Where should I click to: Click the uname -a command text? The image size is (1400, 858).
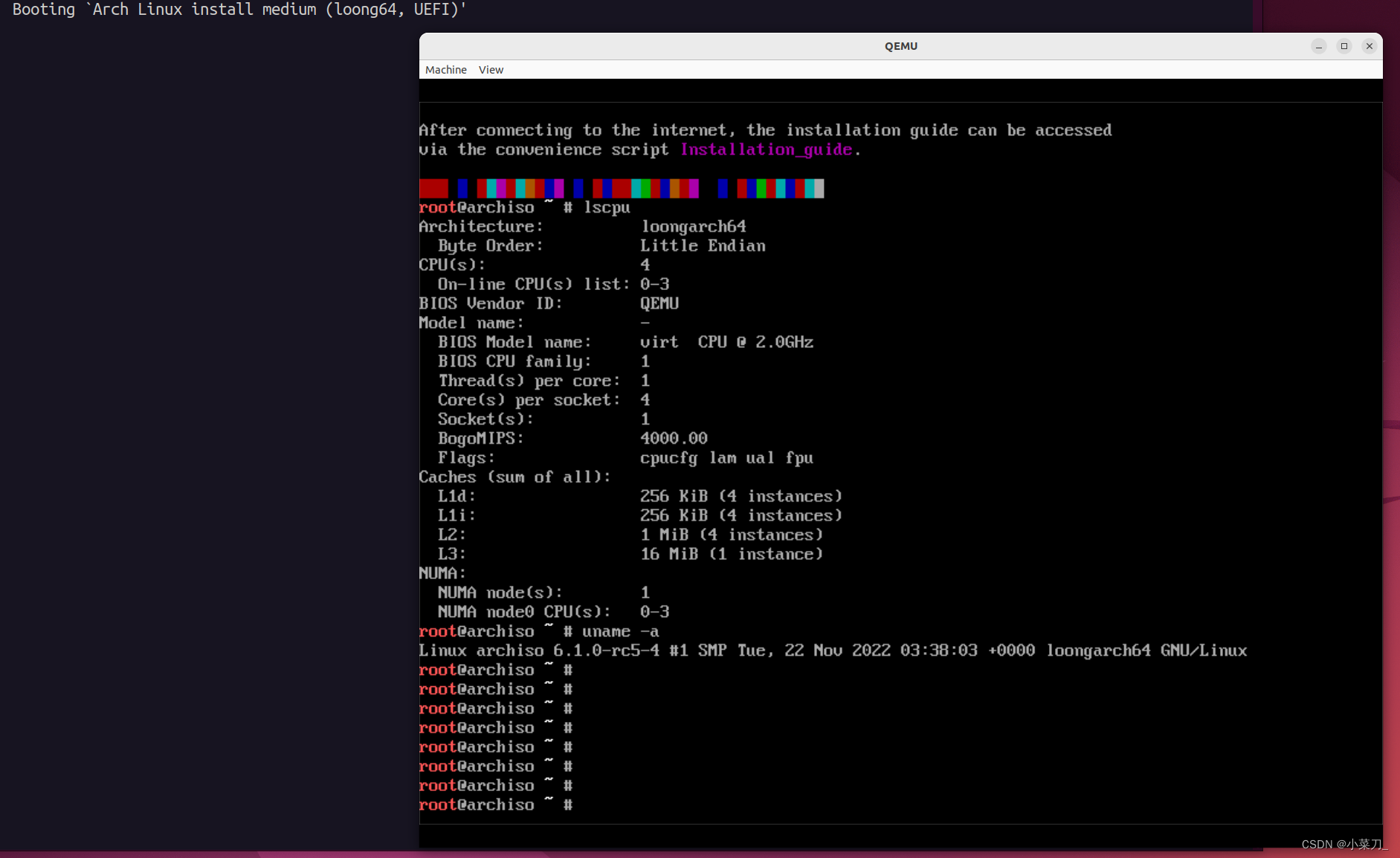[x=619, y=631]
